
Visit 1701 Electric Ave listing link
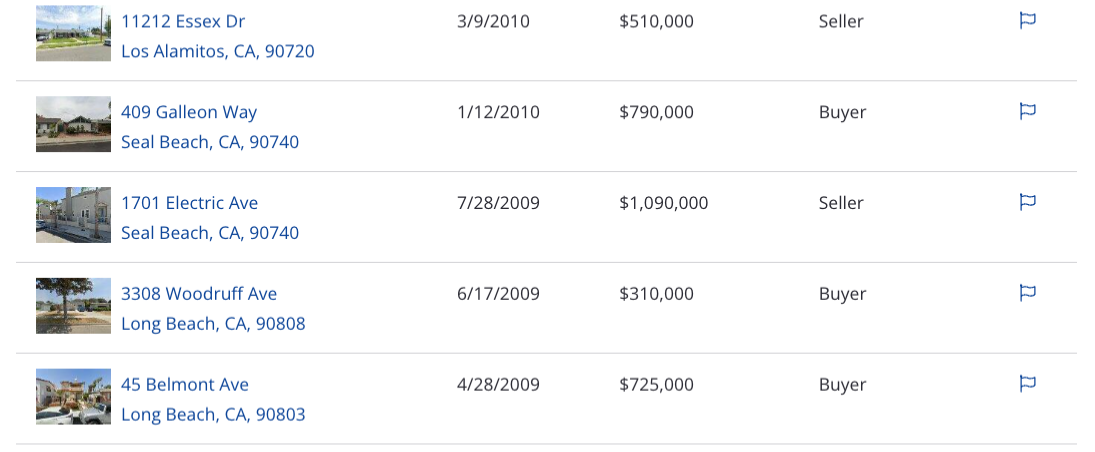coord(190,203)
